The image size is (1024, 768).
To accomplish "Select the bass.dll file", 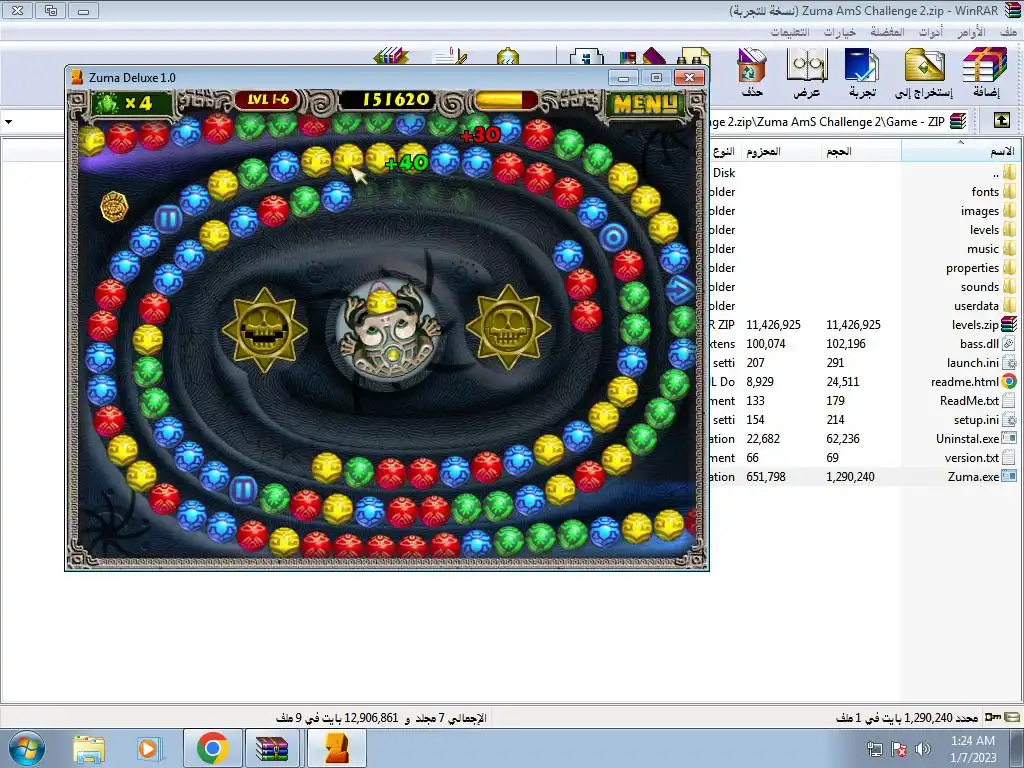I will (865, 344).
